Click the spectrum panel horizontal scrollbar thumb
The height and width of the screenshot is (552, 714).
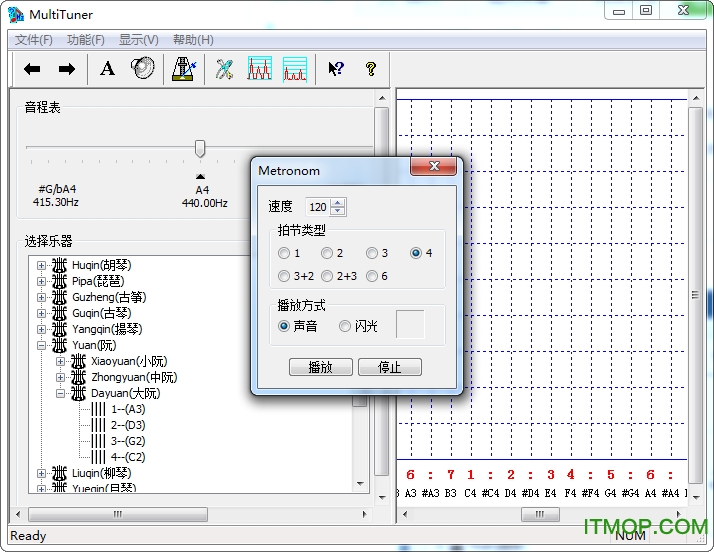click(x=540, y=515)
